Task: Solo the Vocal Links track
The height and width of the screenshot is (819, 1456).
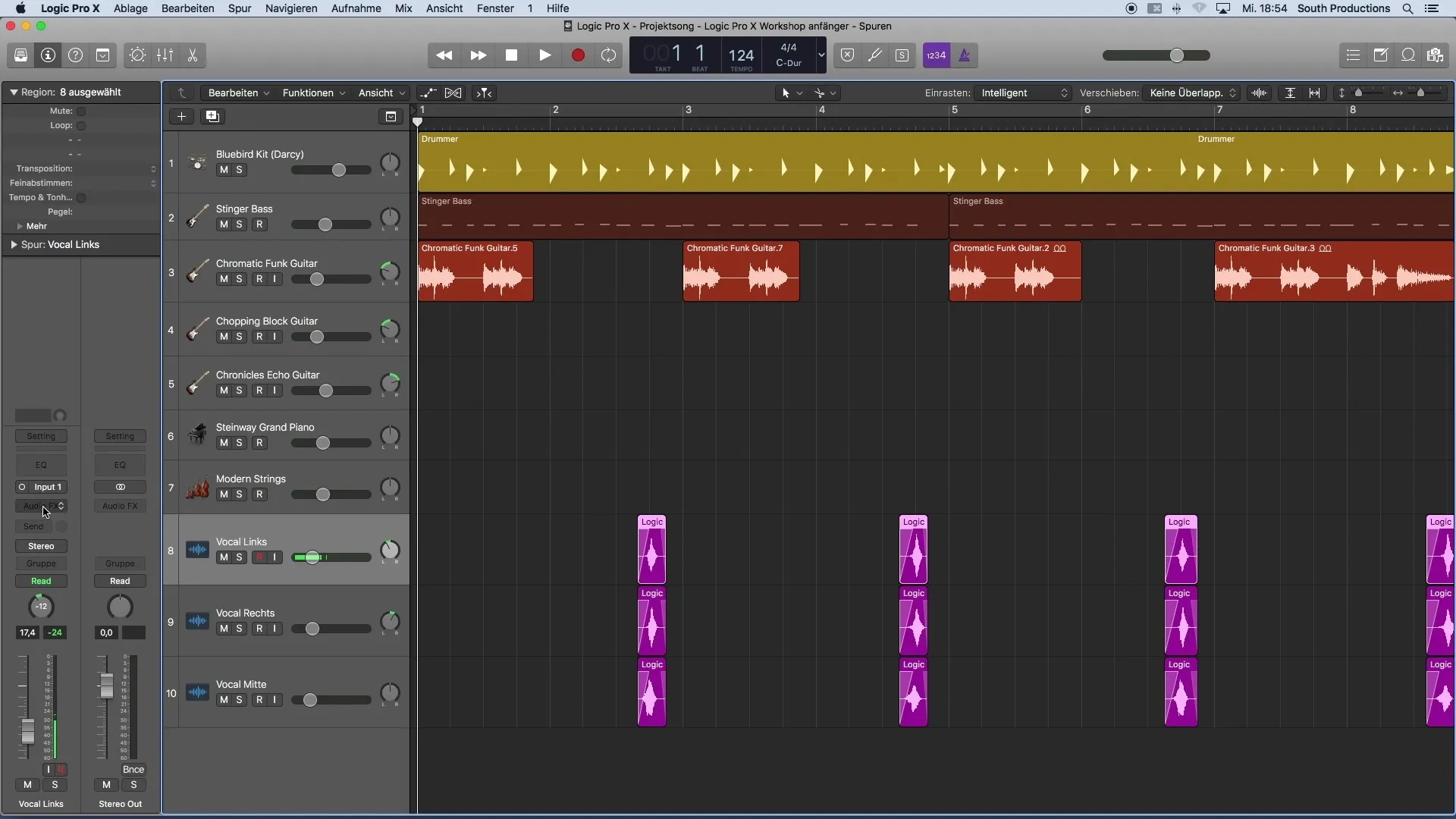Action: 238,557
